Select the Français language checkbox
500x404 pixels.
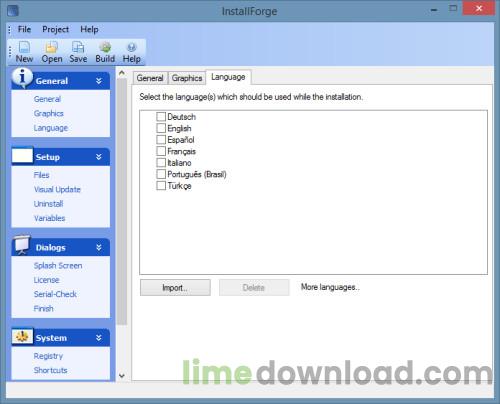[161, 151]
